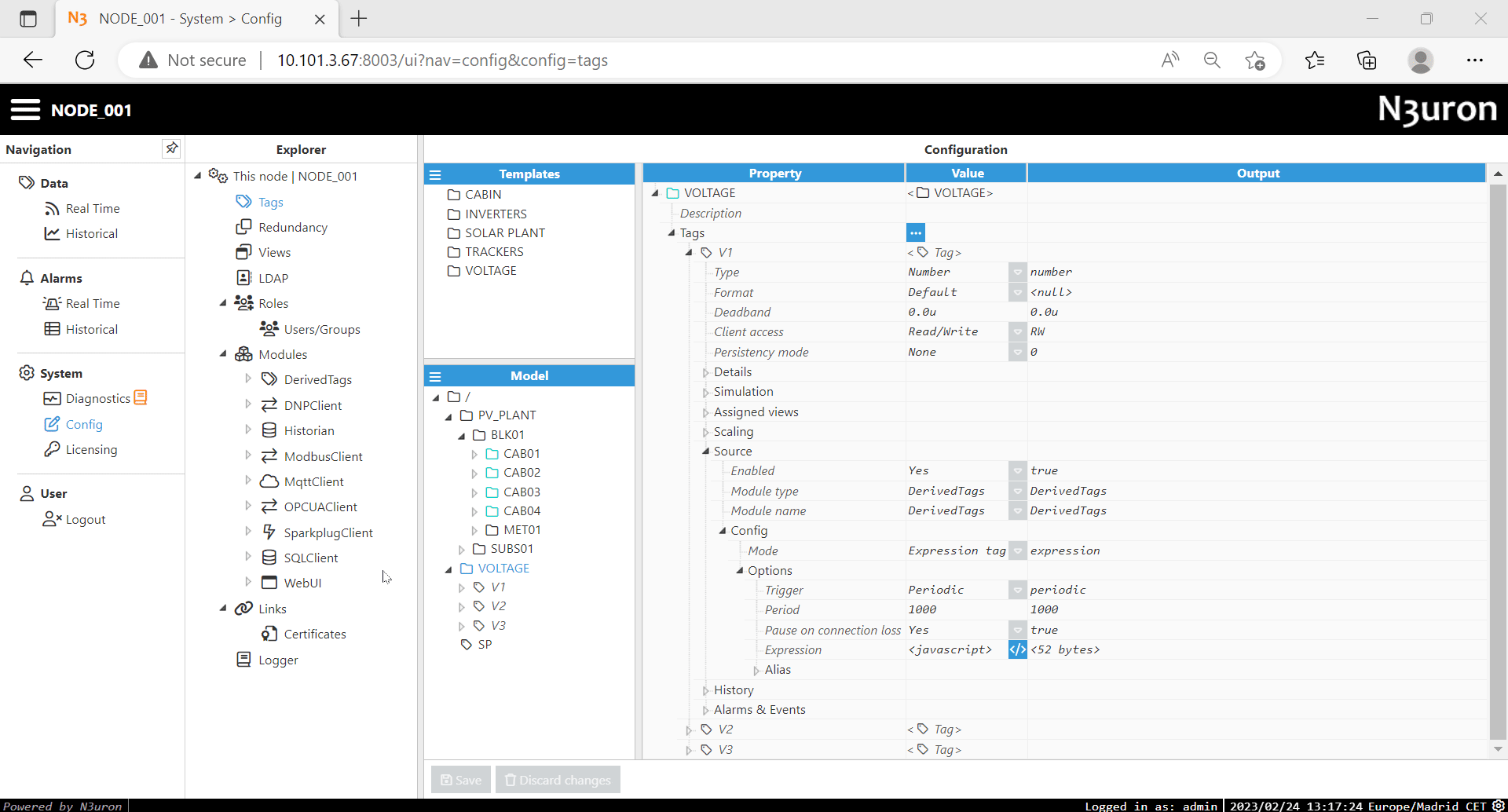
Task: Click the Diagnostics icon under System
Action: tap(52, 398)
